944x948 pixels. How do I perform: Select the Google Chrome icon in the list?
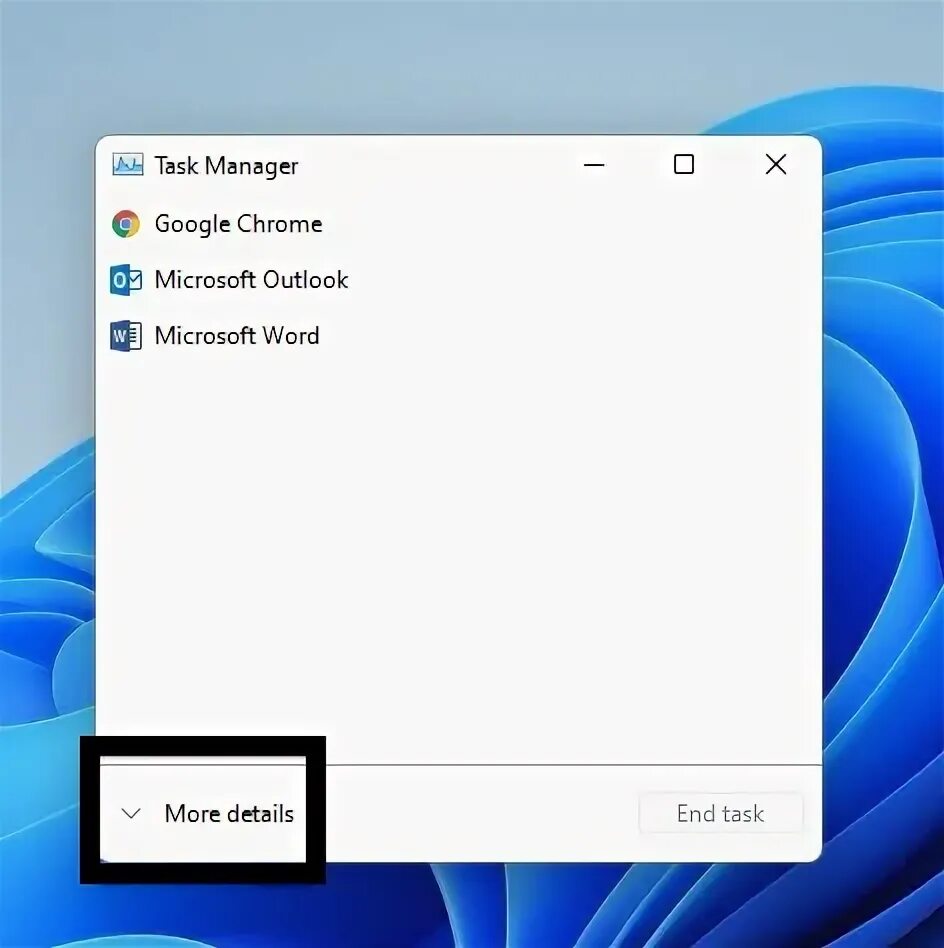click(x=126, y=224)
